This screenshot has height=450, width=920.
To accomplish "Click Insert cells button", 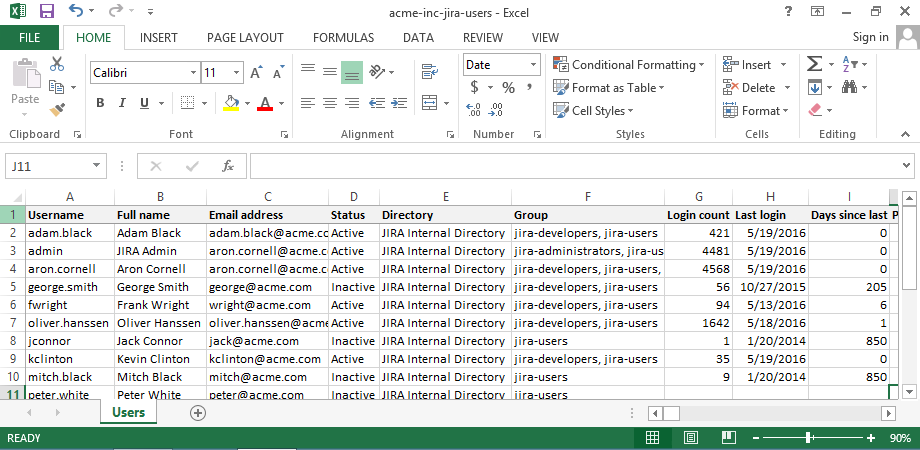I will point(748,65).
